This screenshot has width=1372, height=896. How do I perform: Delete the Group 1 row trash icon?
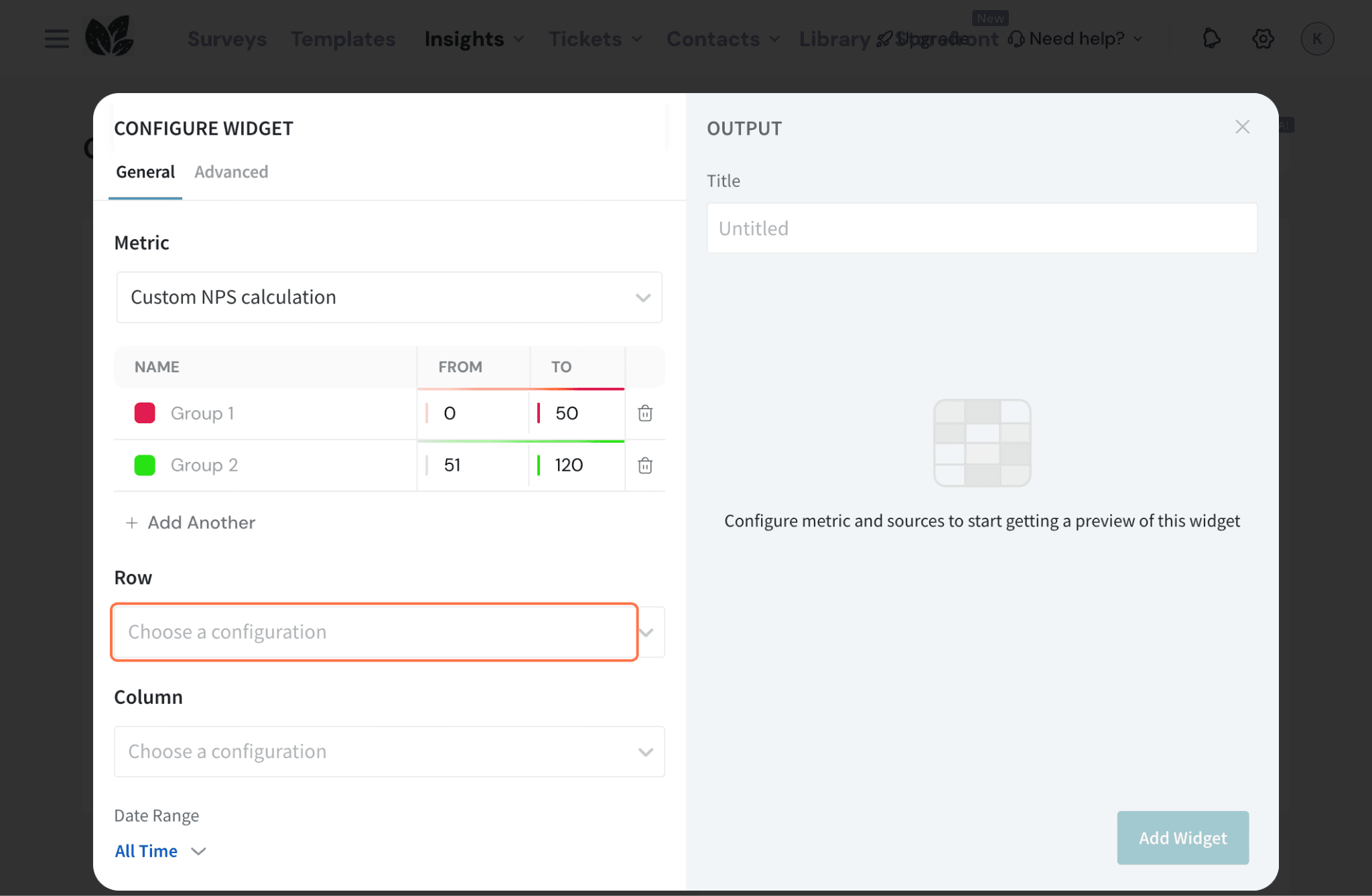tap(644, 413)
